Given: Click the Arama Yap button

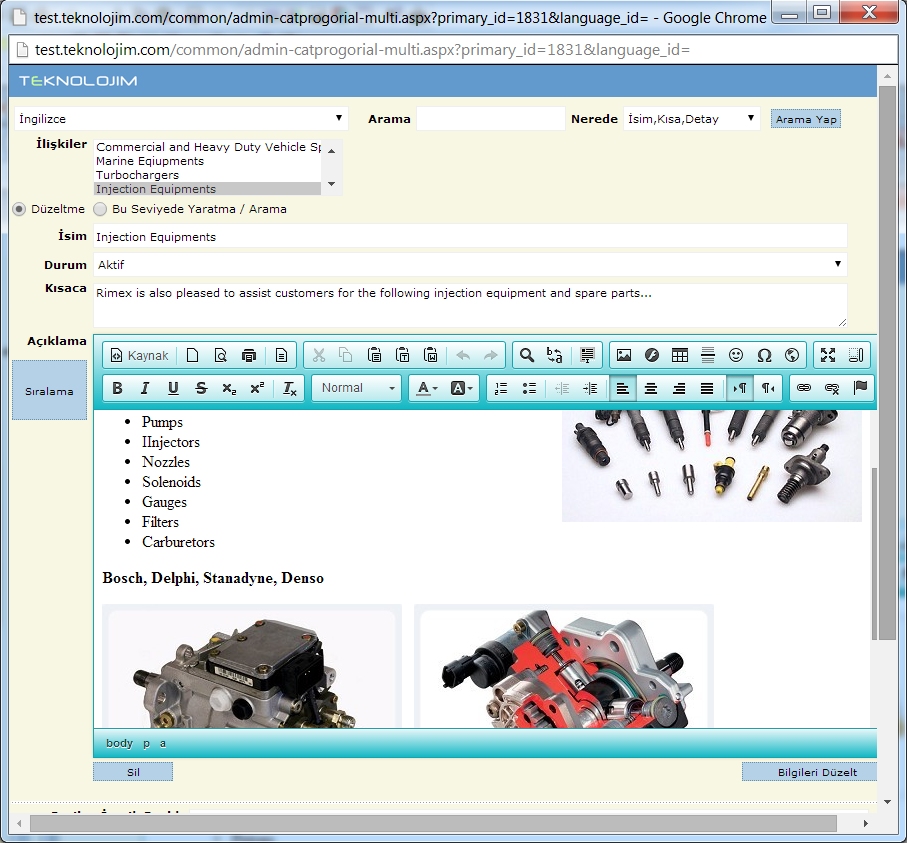Looking at the screenshot, I should [x=806, y=119].
